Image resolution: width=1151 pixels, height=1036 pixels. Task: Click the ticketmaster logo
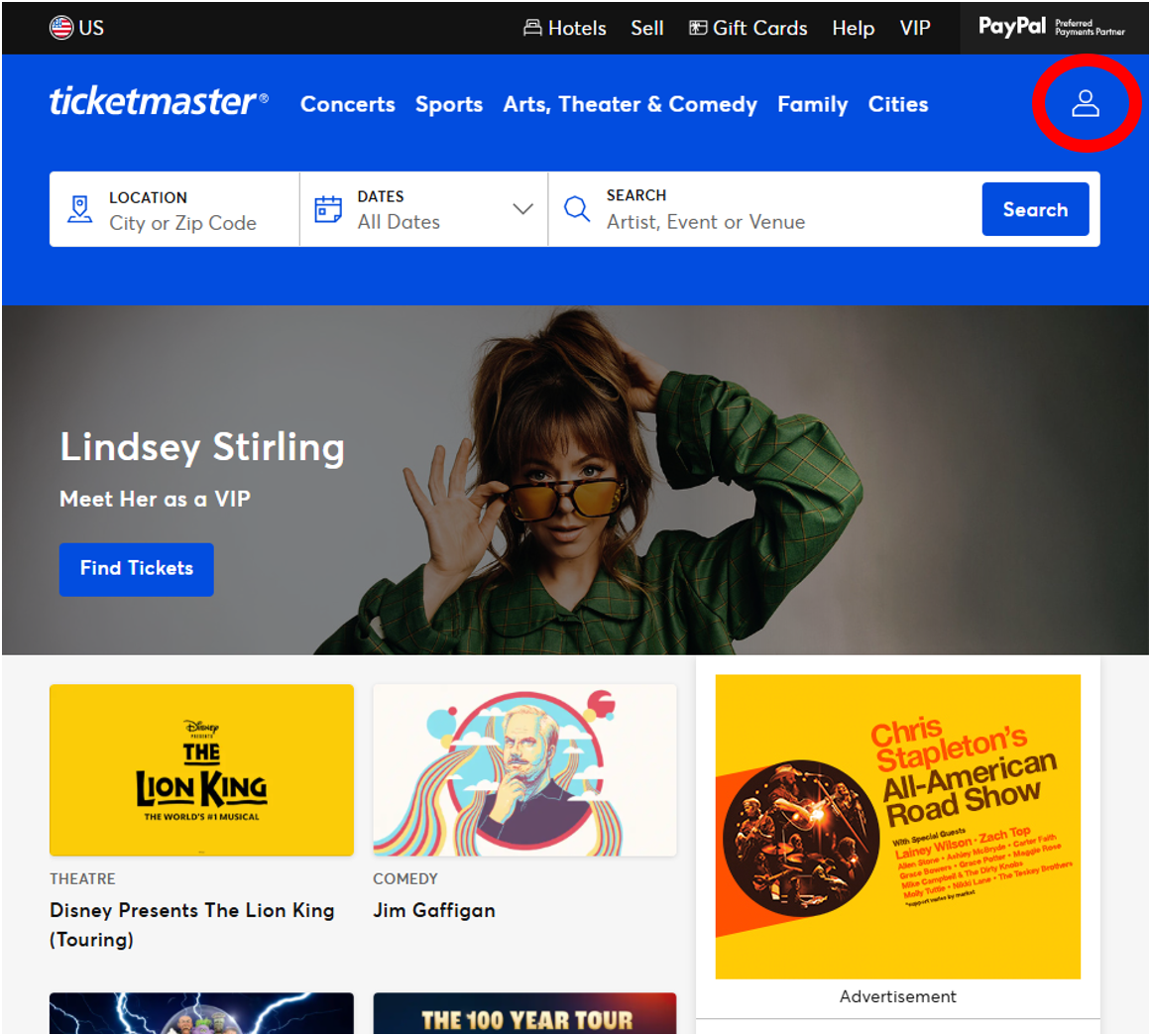[159, 102]
